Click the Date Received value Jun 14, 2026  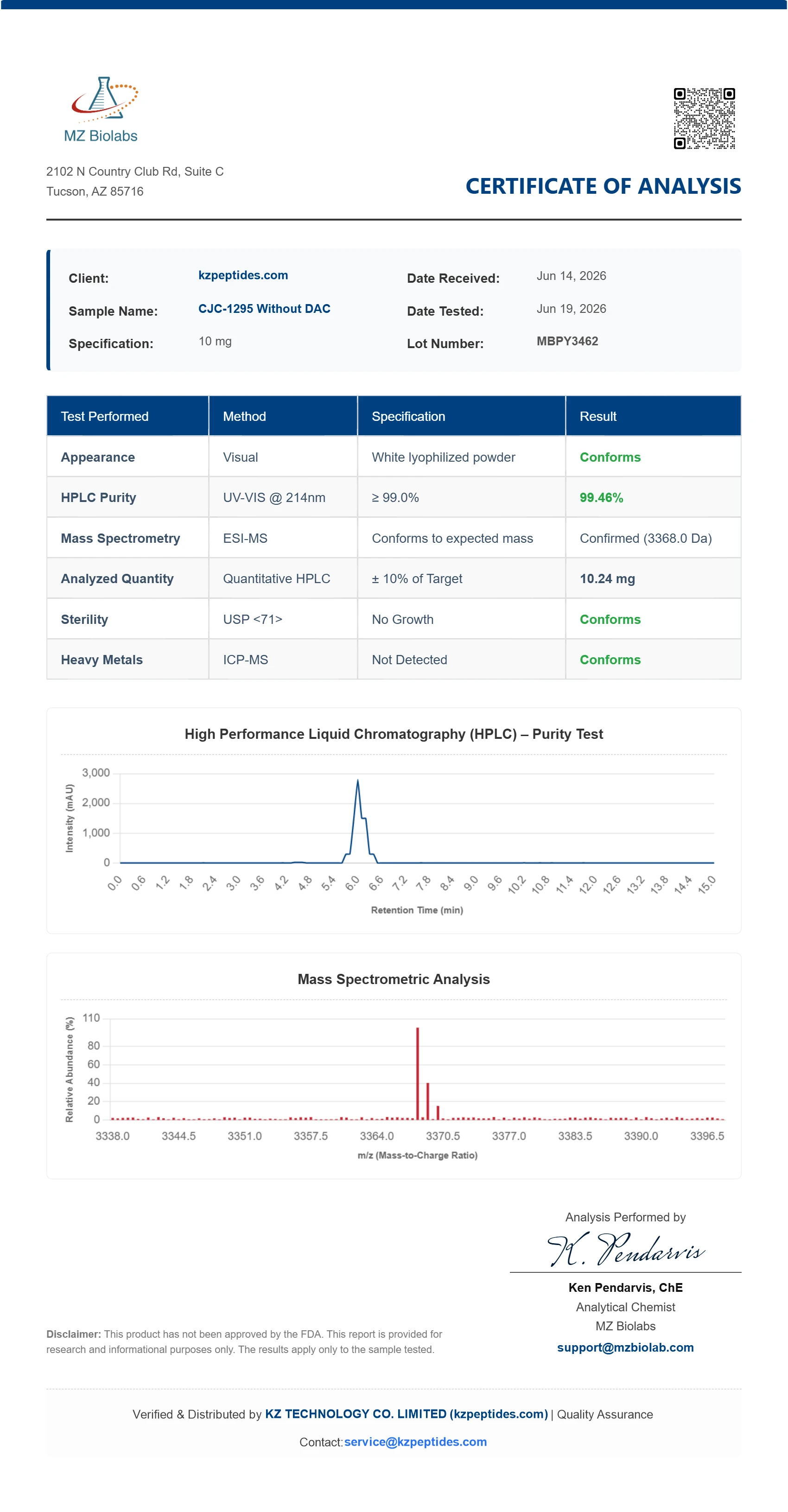(571, 276)
